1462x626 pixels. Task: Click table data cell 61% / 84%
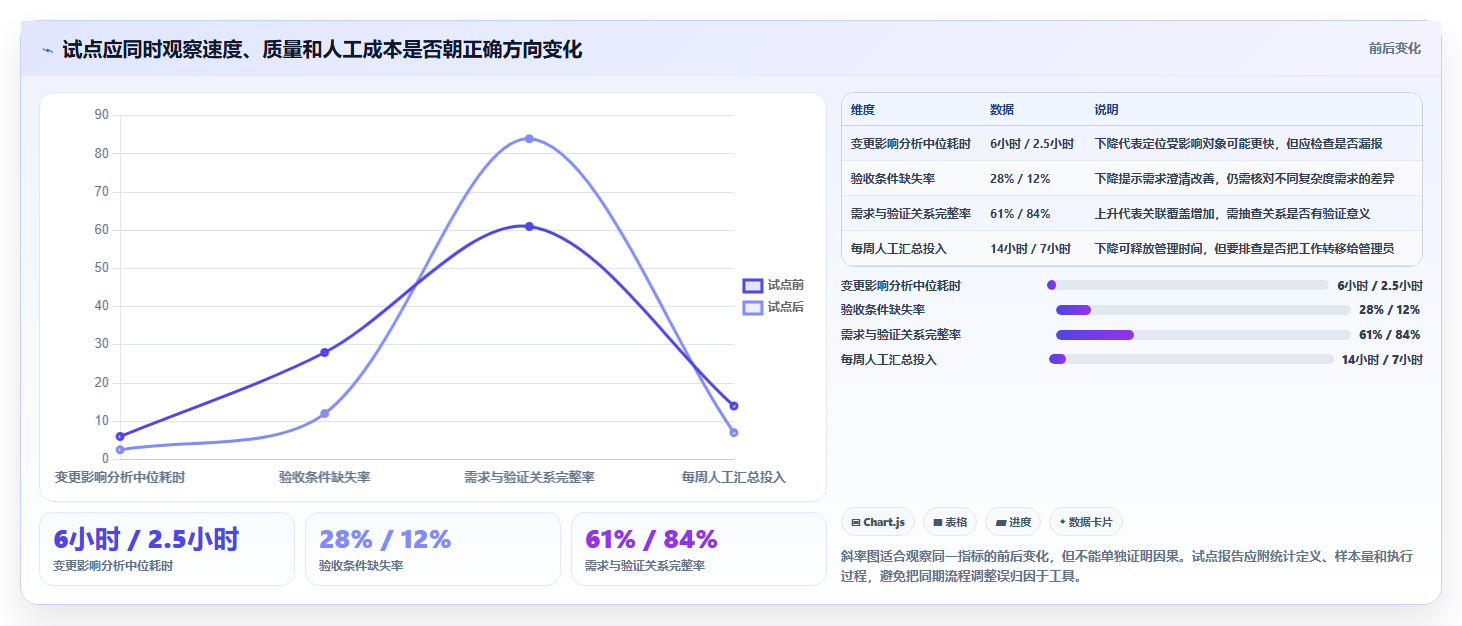click(1020, 214)
